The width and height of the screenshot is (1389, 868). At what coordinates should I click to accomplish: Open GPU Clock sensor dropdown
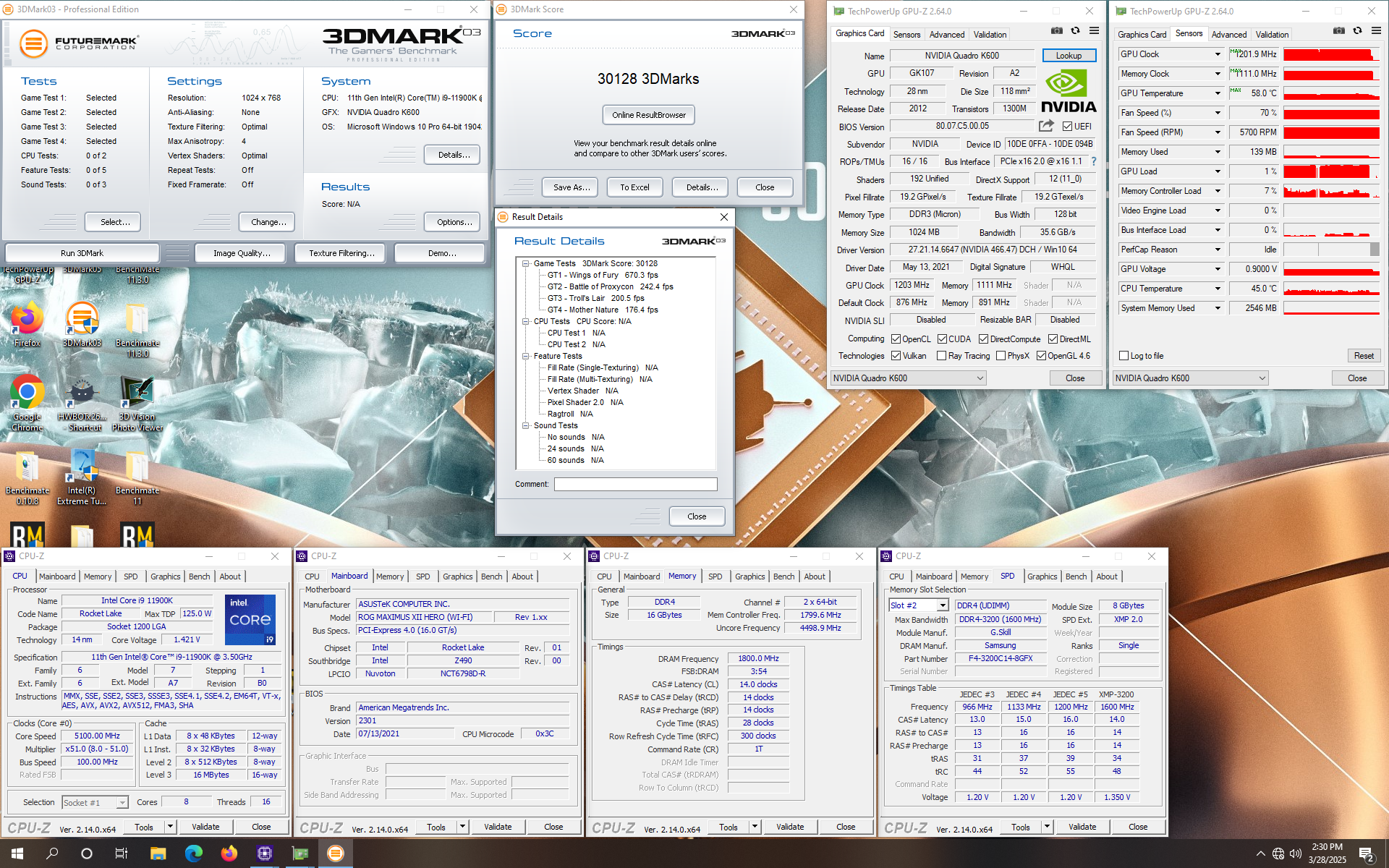(x=1218, y=54)
